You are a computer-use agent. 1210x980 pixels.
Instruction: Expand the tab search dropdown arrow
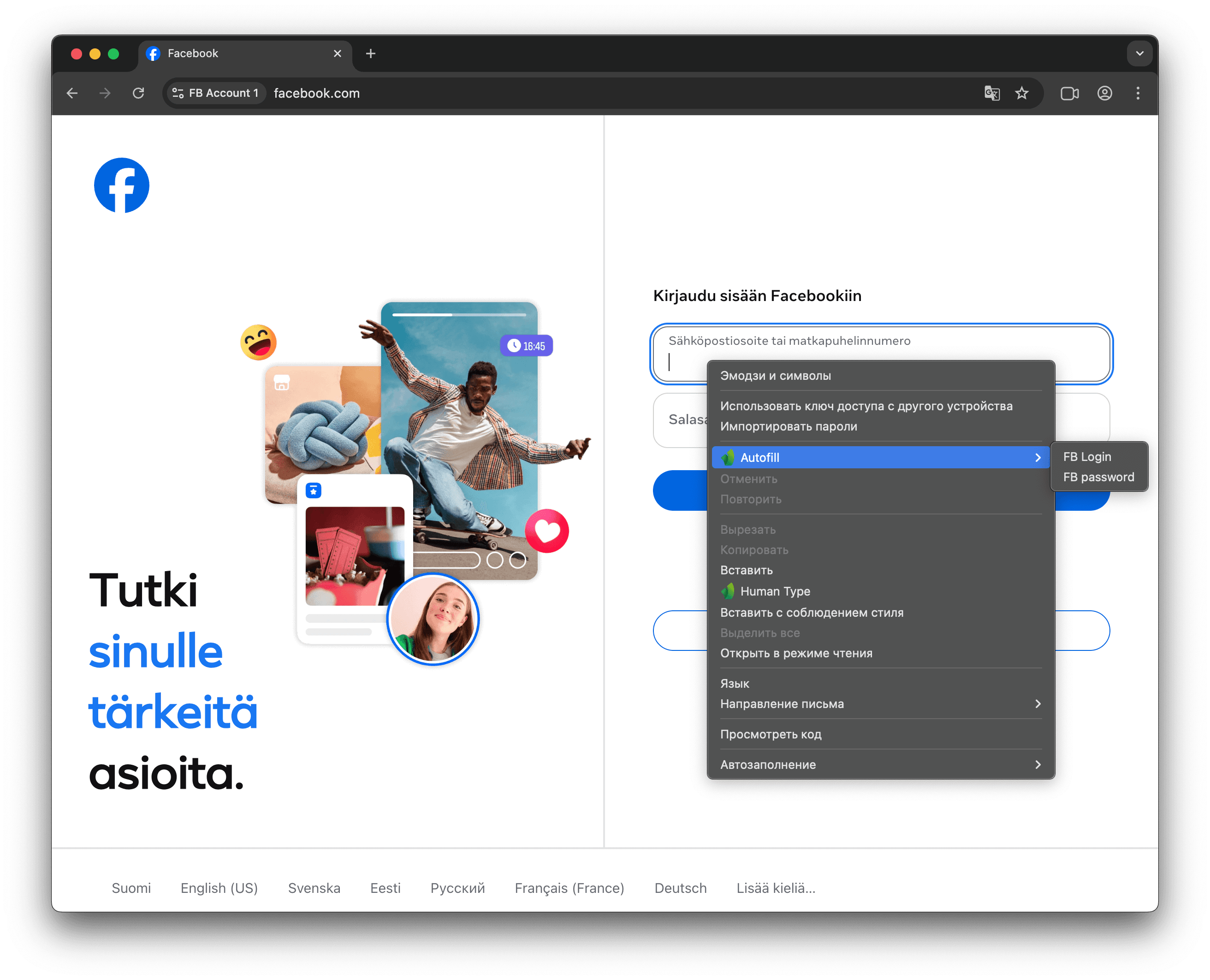point(1139,53)
